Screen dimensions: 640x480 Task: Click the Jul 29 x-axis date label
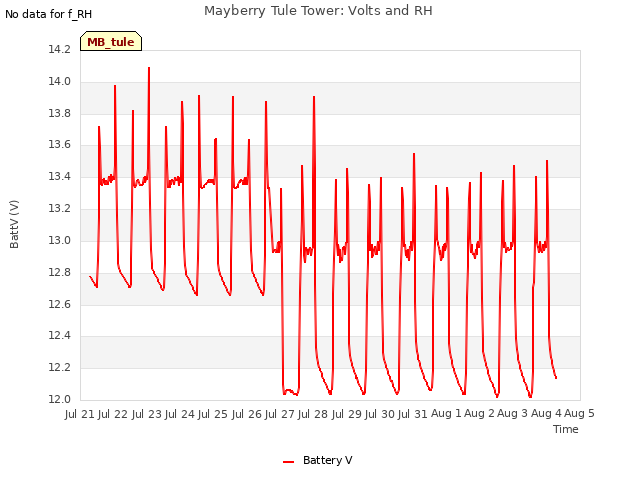tap(347, 414)
